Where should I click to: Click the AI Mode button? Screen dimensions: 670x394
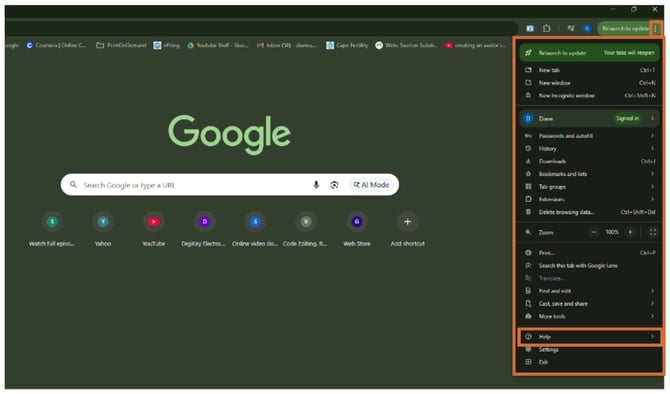tap(371, 185)
